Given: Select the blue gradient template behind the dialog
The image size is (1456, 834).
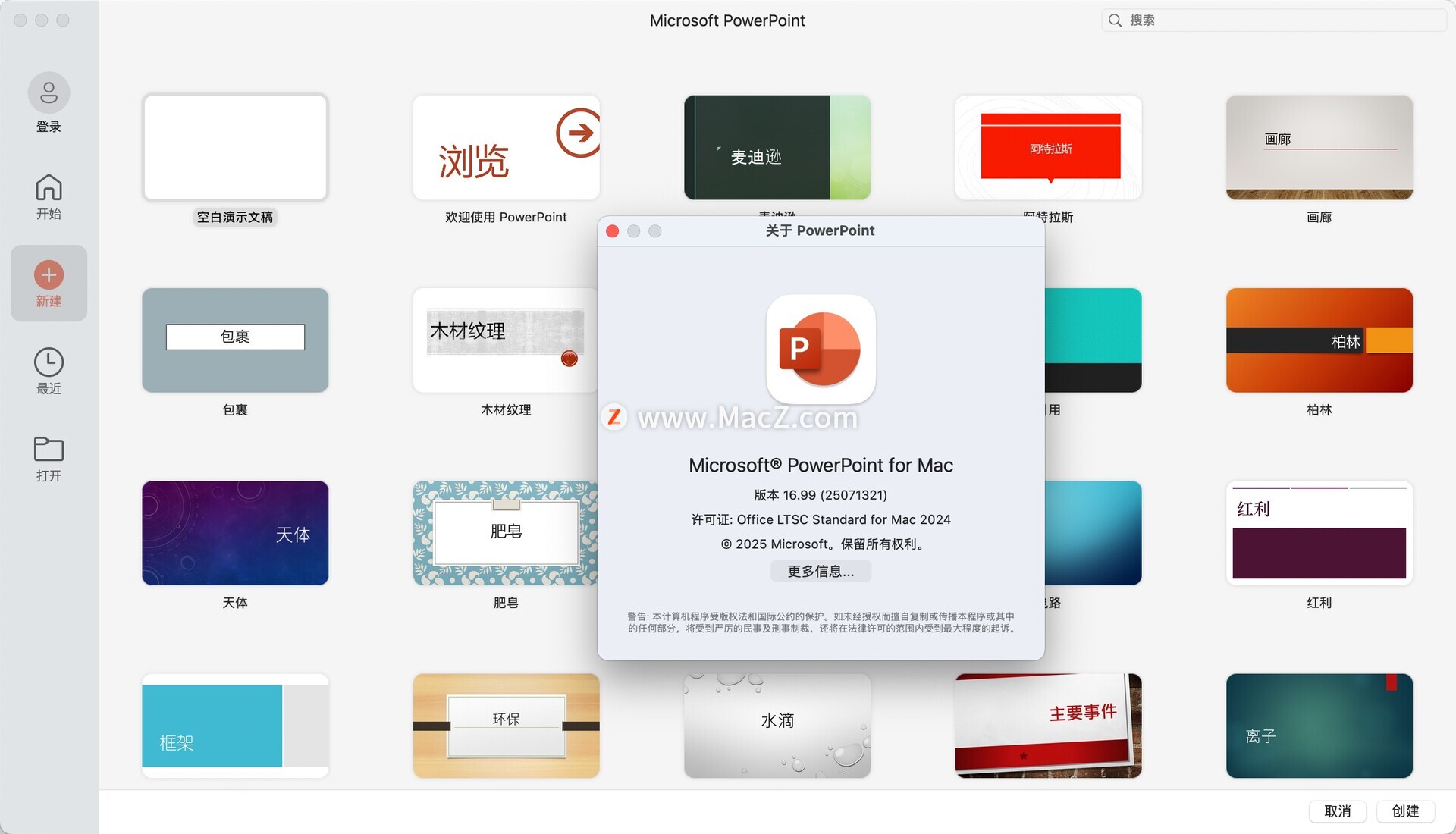Looking at the screenshot, I should click(x=1093, y=533).
